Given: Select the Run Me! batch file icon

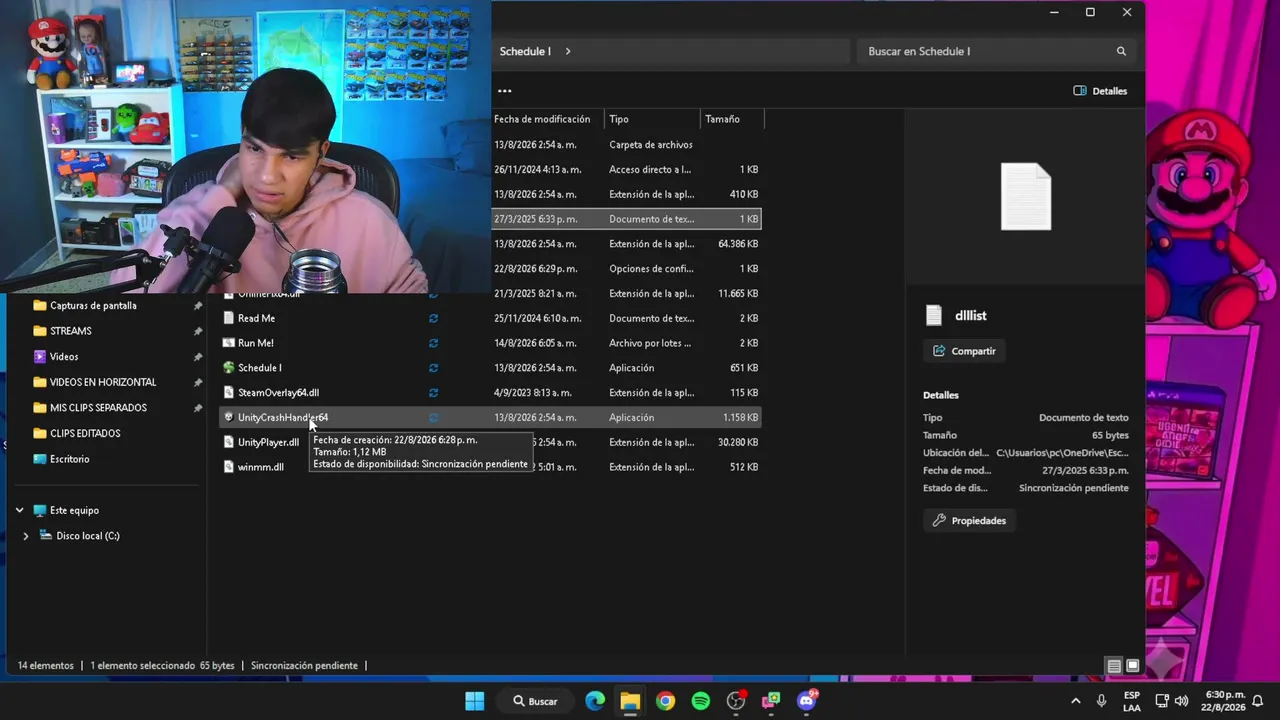Looking at the screenshot, I should click(x=229, y=343).
